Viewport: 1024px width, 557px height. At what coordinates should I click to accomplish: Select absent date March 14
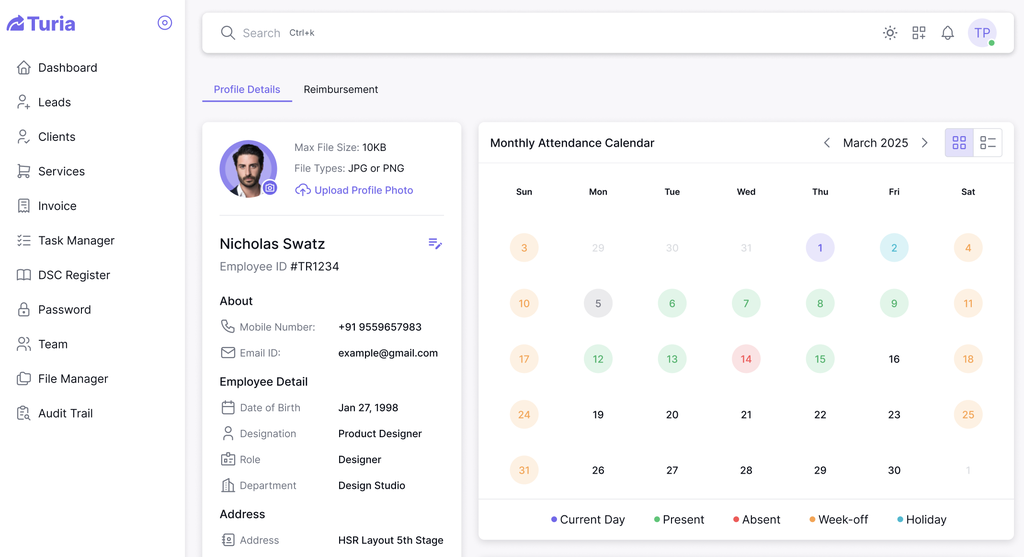[x=746, y=358]
